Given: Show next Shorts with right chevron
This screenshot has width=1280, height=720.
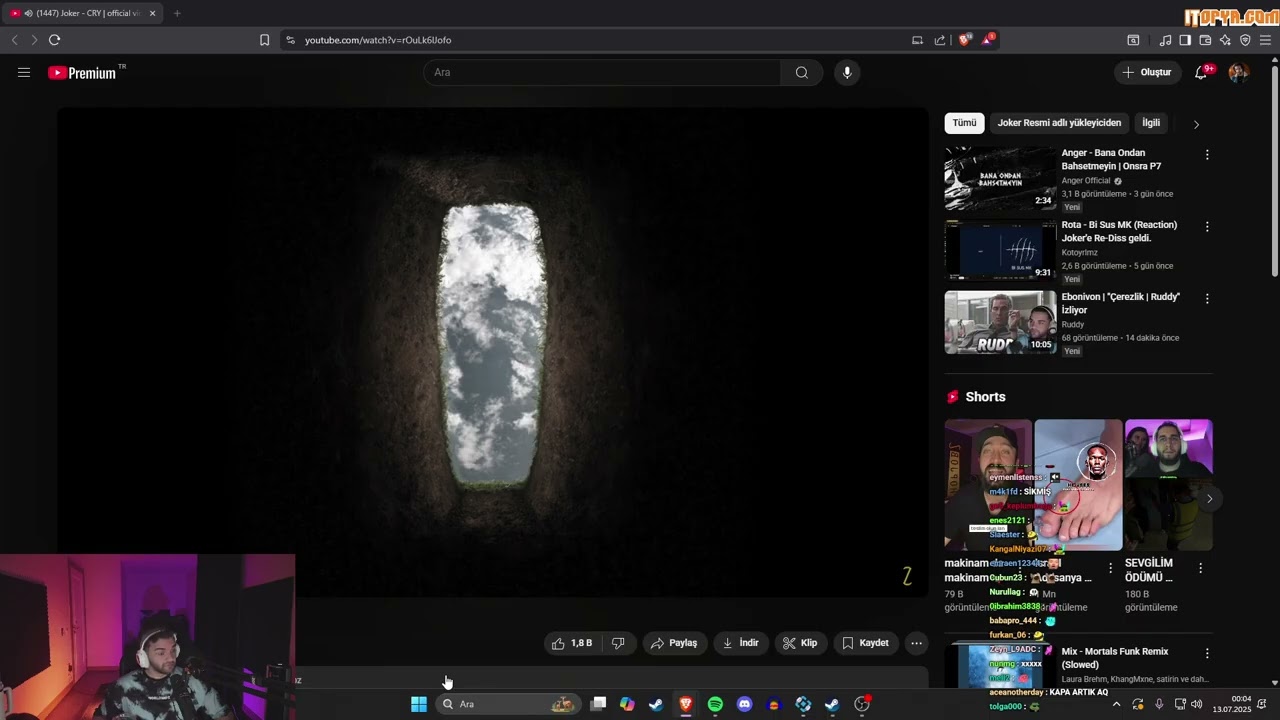Looking at the screenshot, I should [x=1209, y=498].
